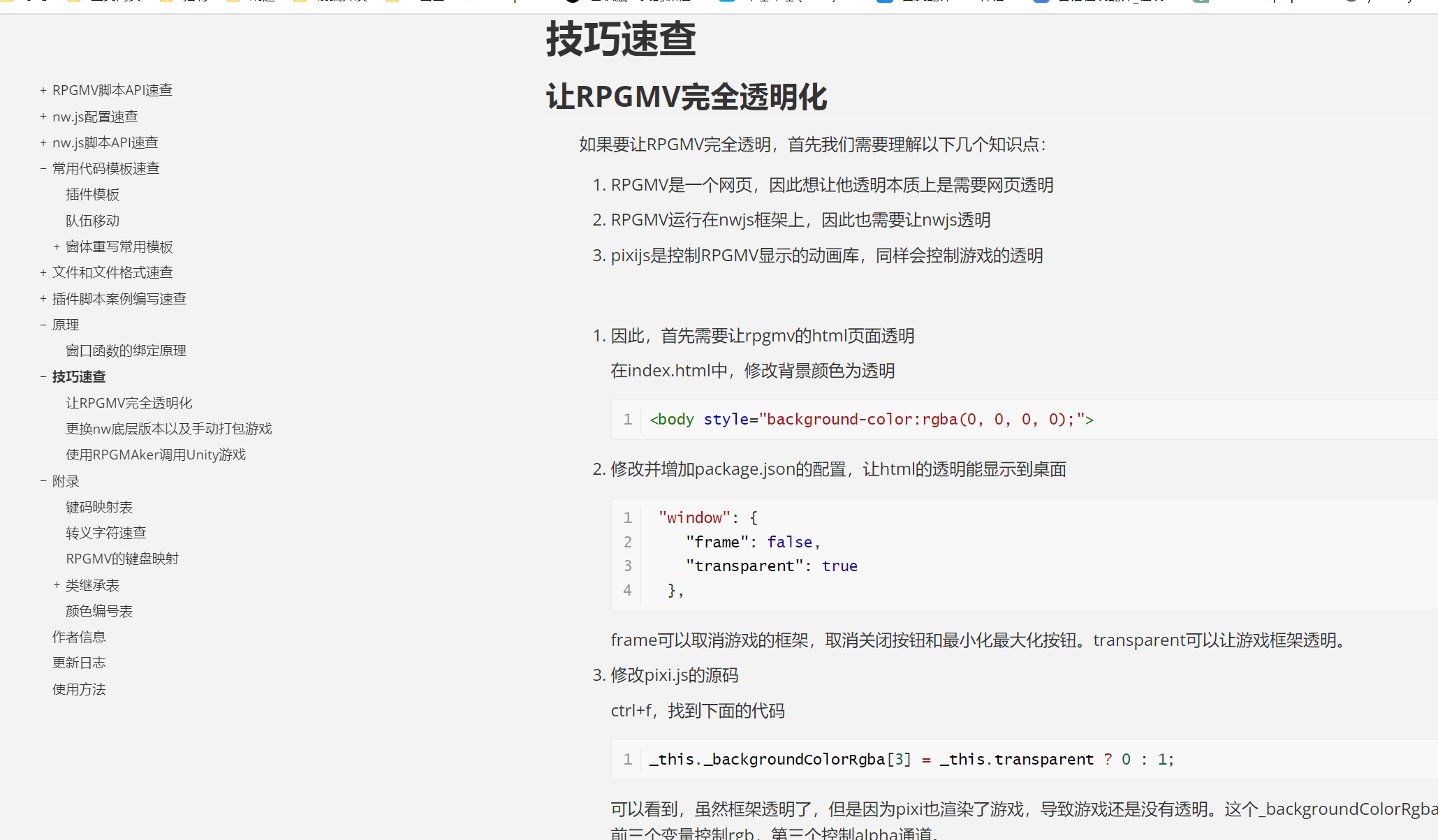
Task: Go to 窗口函数的绑定原理 page
Action: click(x=126, y=351)
